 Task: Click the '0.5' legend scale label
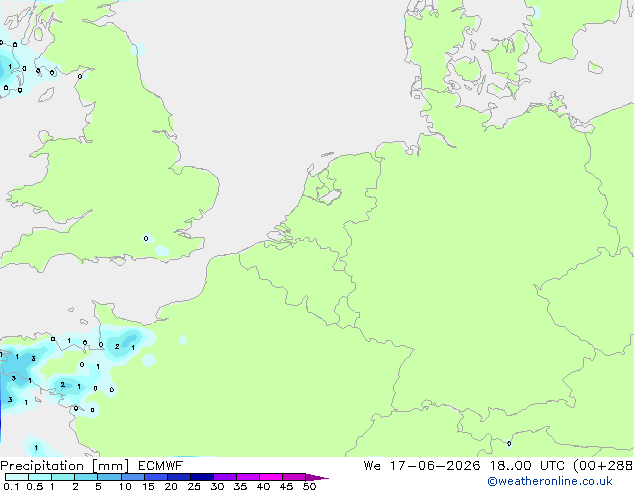(x=35, y=486)
